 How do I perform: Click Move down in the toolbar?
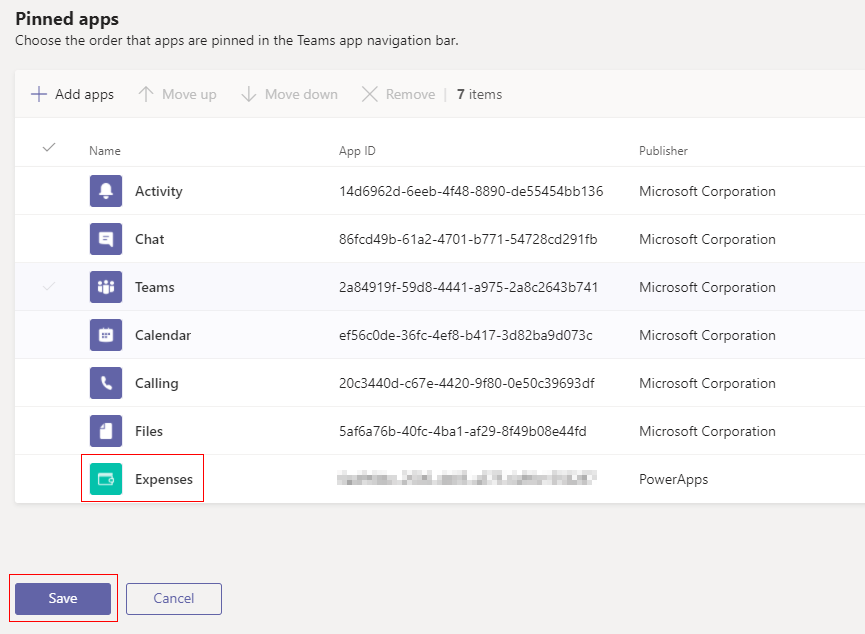[290, 94]
